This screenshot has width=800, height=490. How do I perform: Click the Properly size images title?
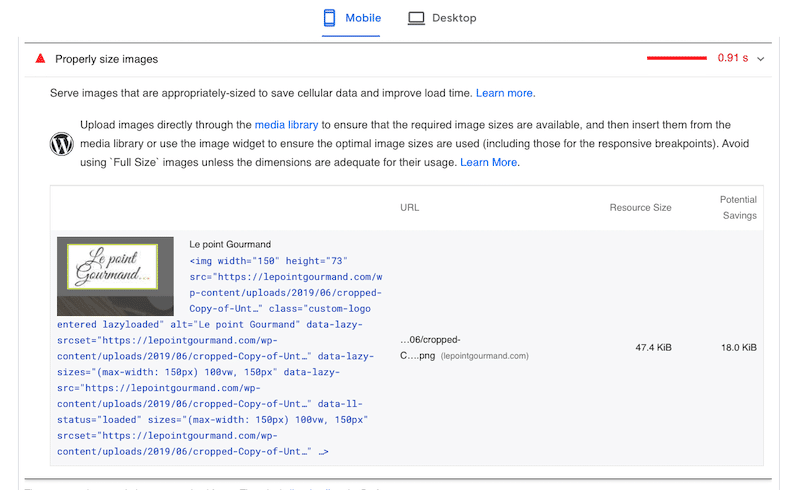pos(107,59)
